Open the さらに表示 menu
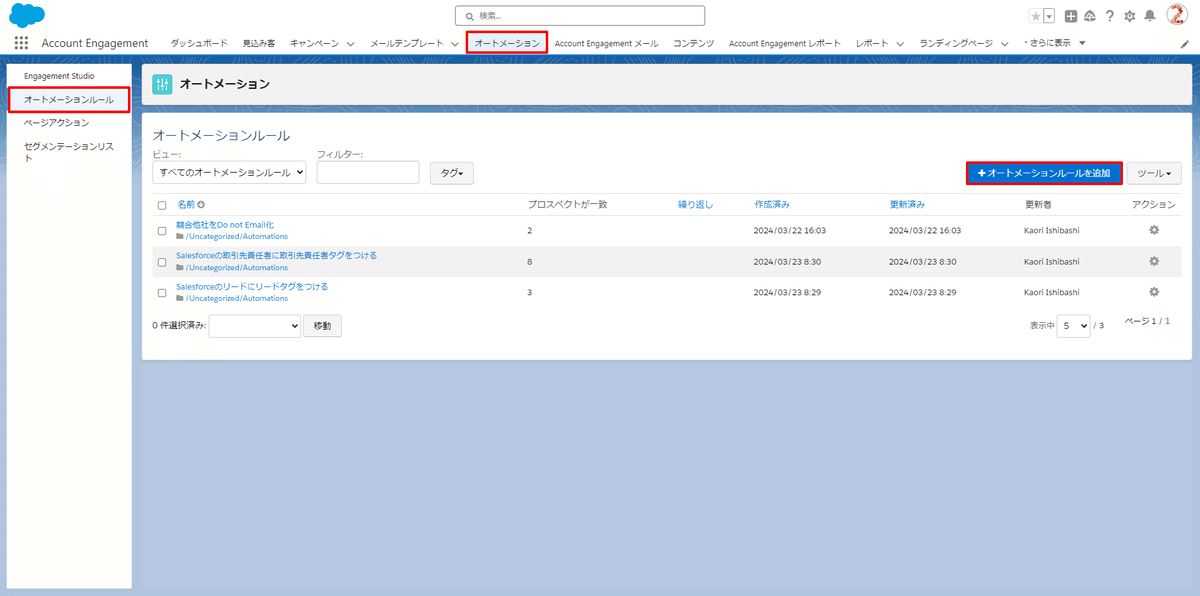 [1055, 43]
